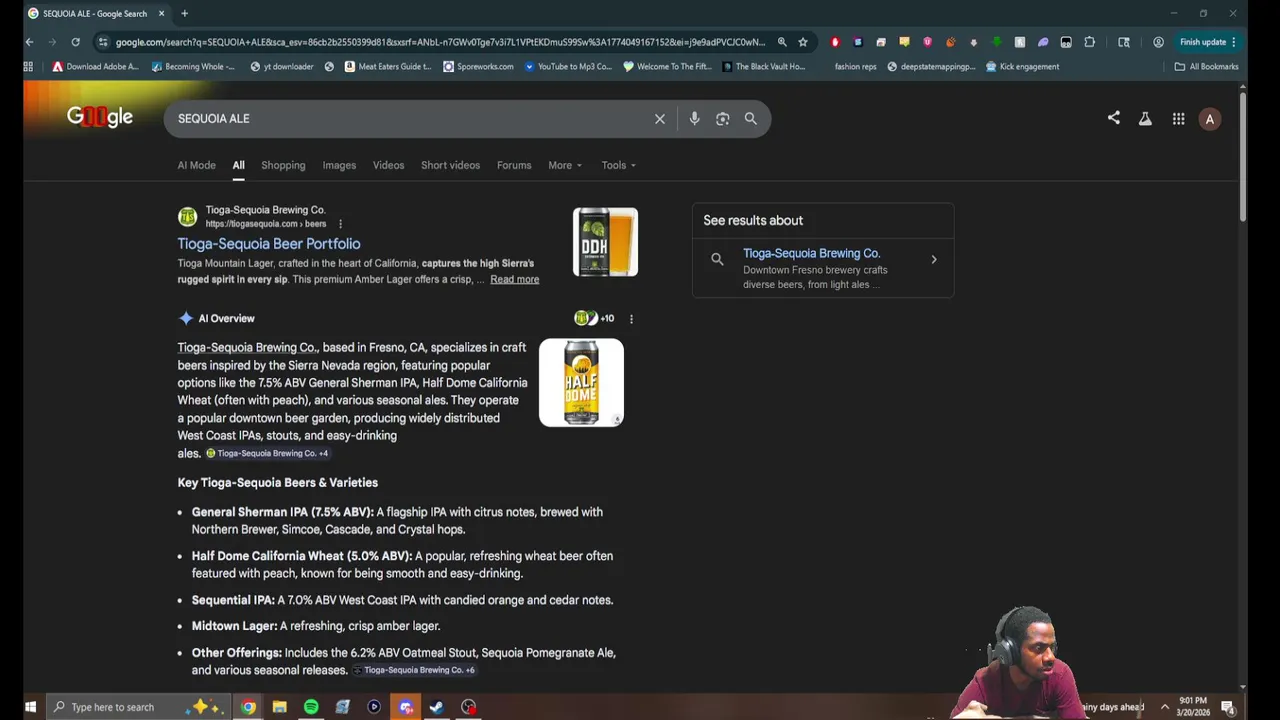Open Tioga-Sequoia Beer Portfolio link
The width and height of the screenshot is (1280, 720).
269,244
